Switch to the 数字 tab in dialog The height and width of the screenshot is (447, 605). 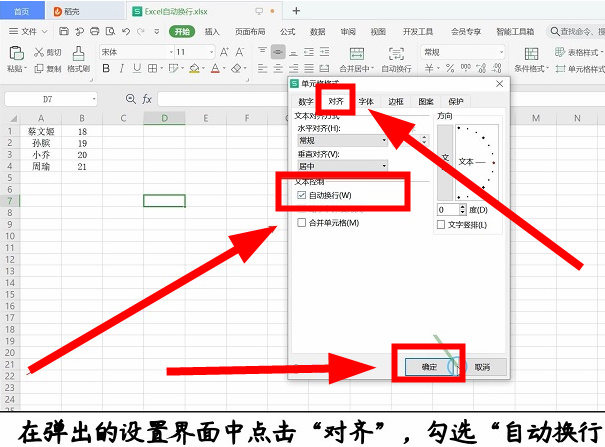pos(306,101)
